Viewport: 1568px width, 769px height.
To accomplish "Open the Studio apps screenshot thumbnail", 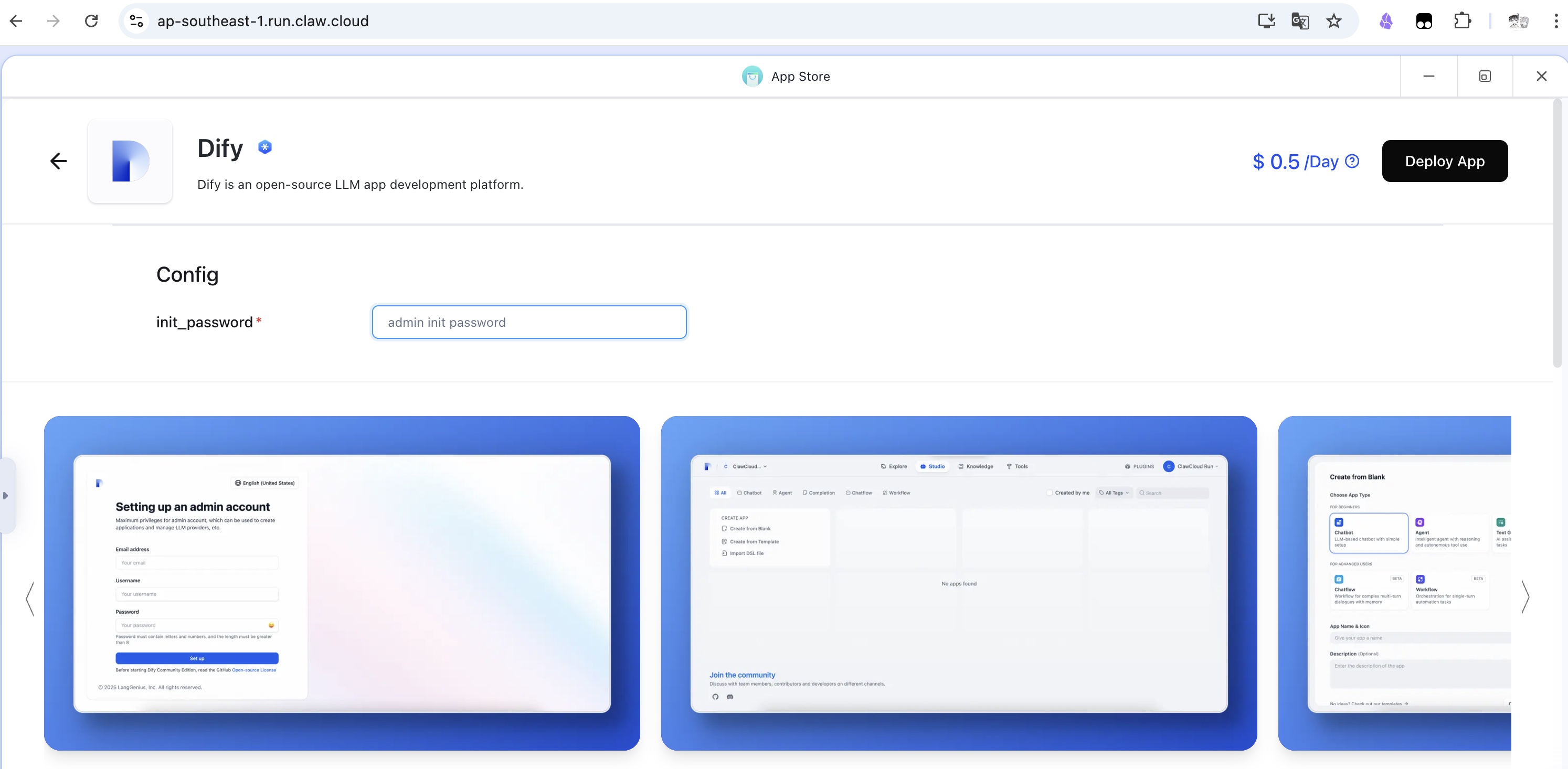I will click(959, 583).
